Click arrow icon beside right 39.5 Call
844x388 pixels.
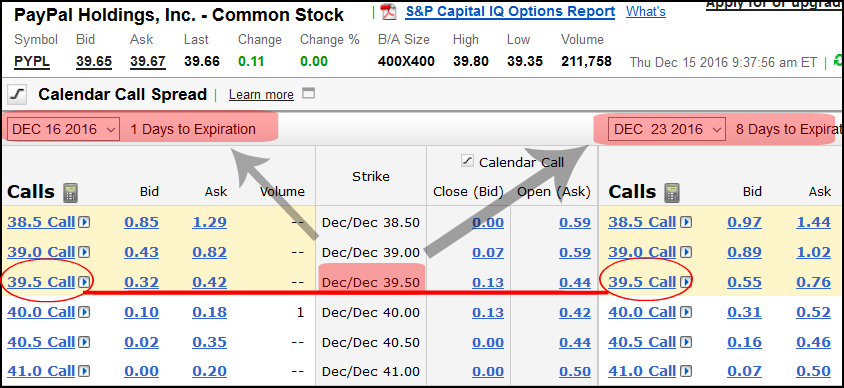(x=686, y=282)
